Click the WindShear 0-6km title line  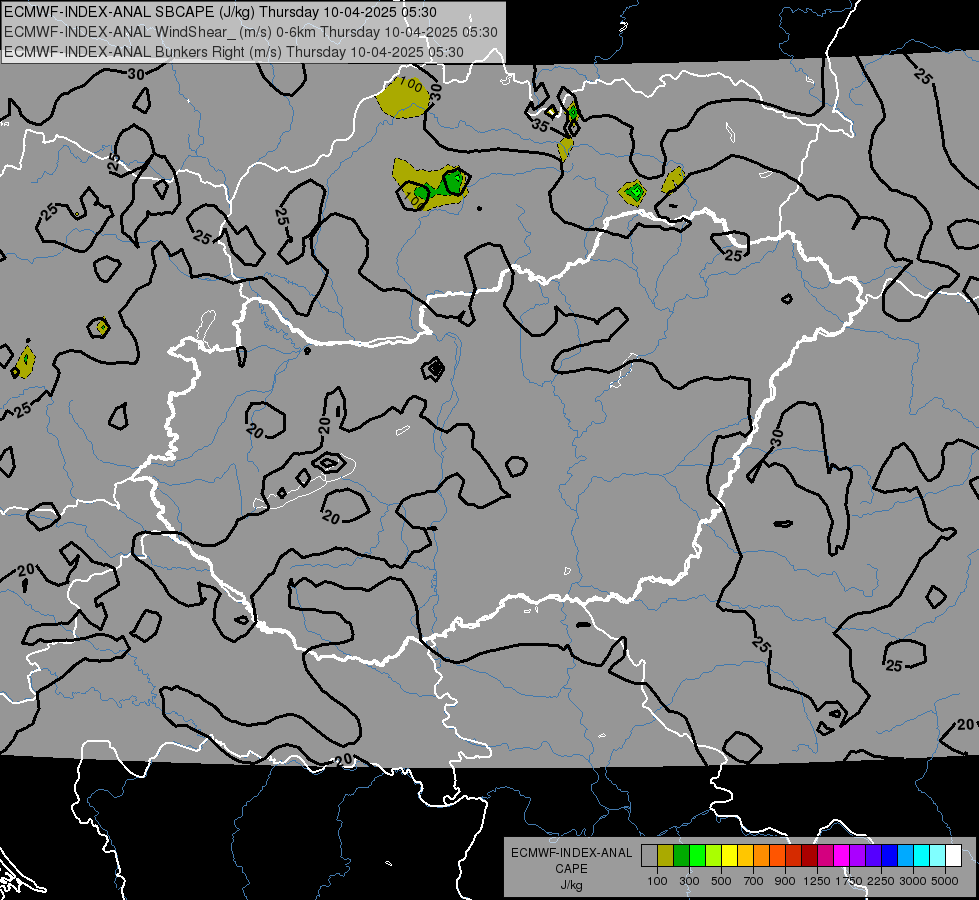click(x=250, y=32)
